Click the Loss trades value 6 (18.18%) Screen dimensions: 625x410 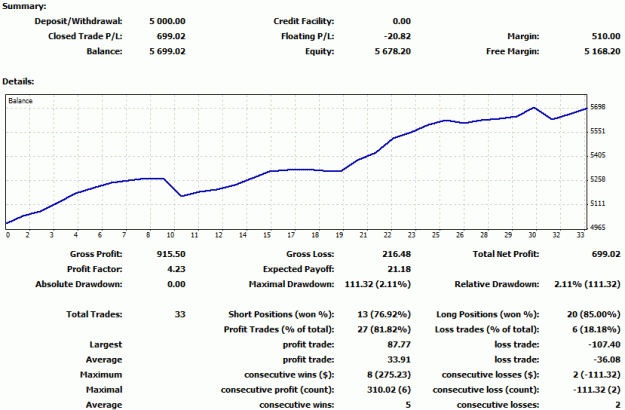(596, 330)
